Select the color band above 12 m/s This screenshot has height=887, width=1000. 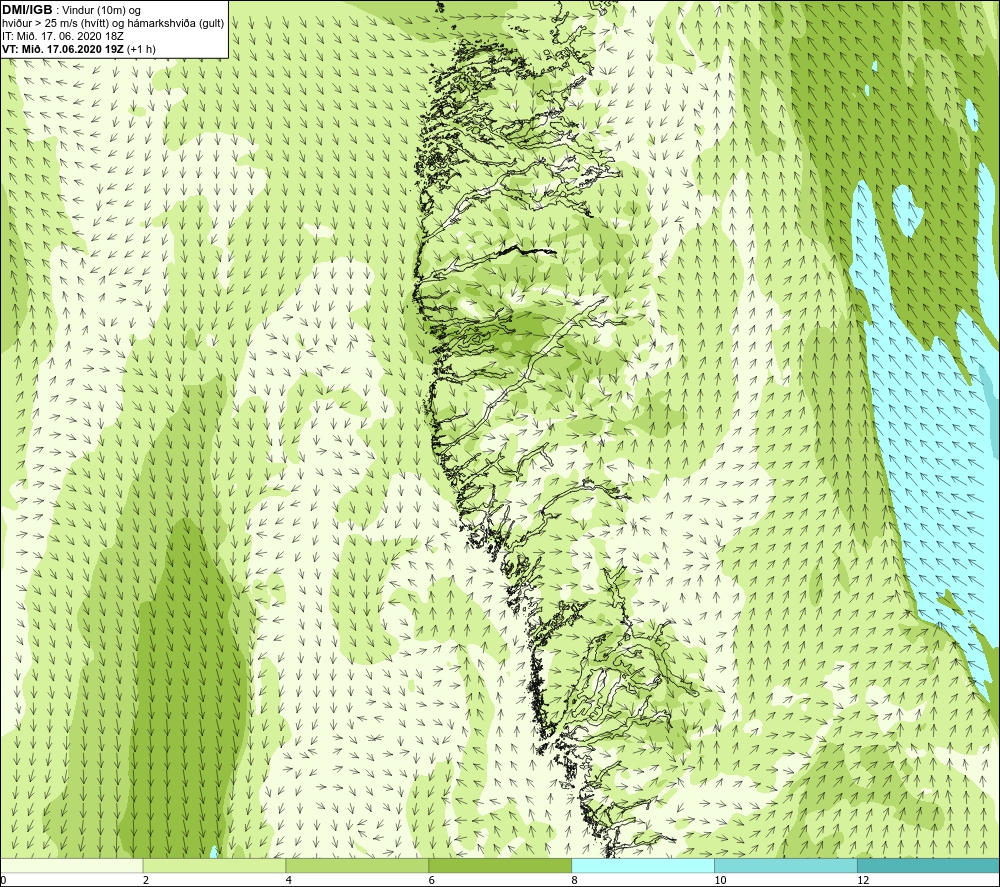point(929,866)
